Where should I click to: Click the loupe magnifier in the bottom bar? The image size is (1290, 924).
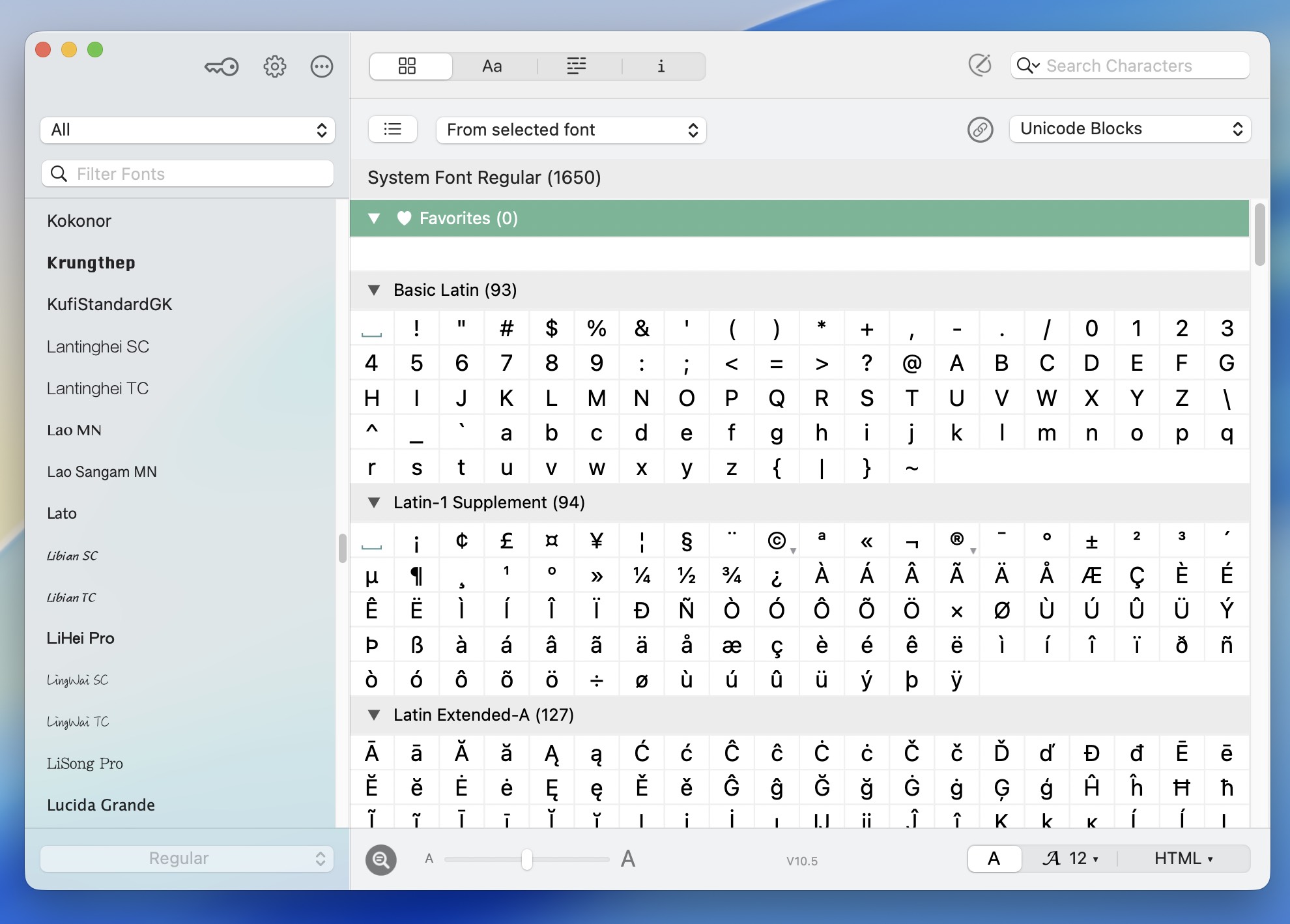coord(381,860)
